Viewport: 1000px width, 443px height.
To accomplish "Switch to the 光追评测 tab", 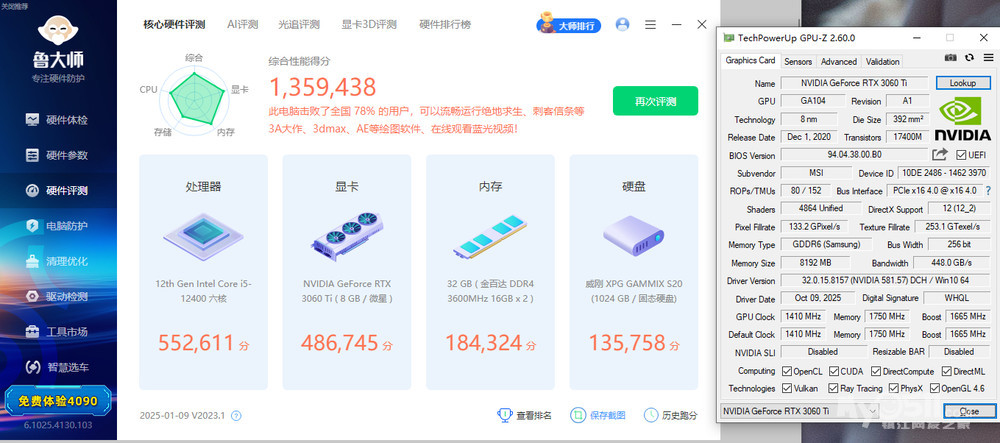I will [299, 24].
